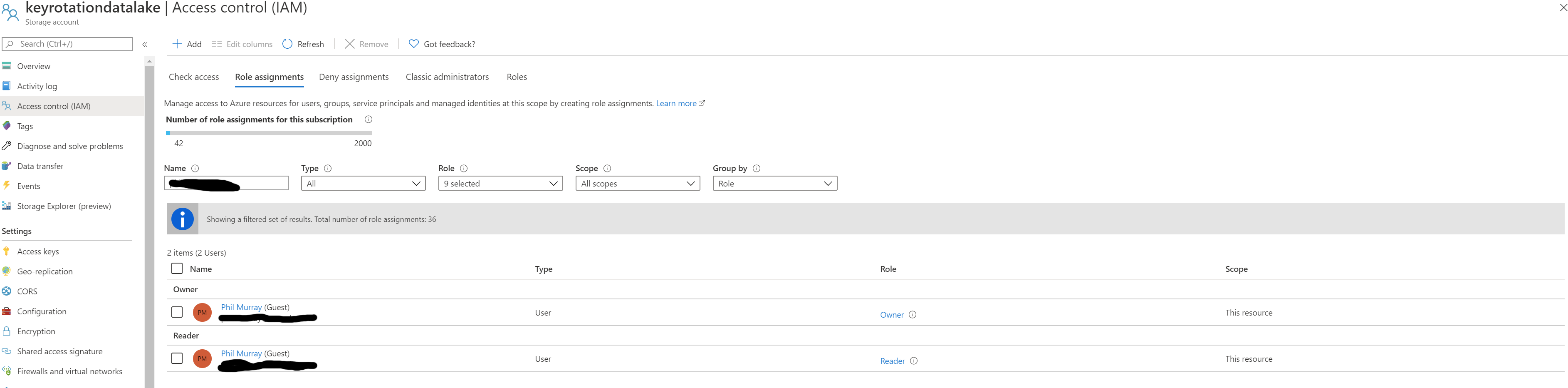
Task: Click the PM avatar in the Reader row
Action: 202,359
